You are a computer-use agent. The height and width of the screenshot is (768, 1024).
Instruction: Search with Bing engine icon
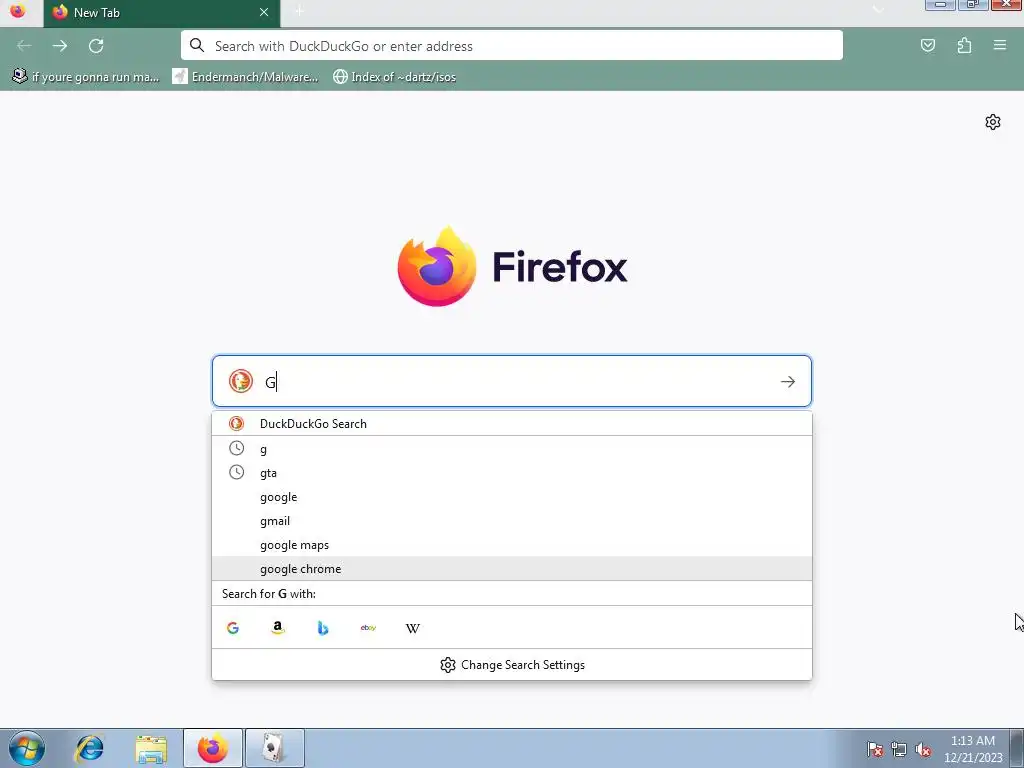pos(323,628)
